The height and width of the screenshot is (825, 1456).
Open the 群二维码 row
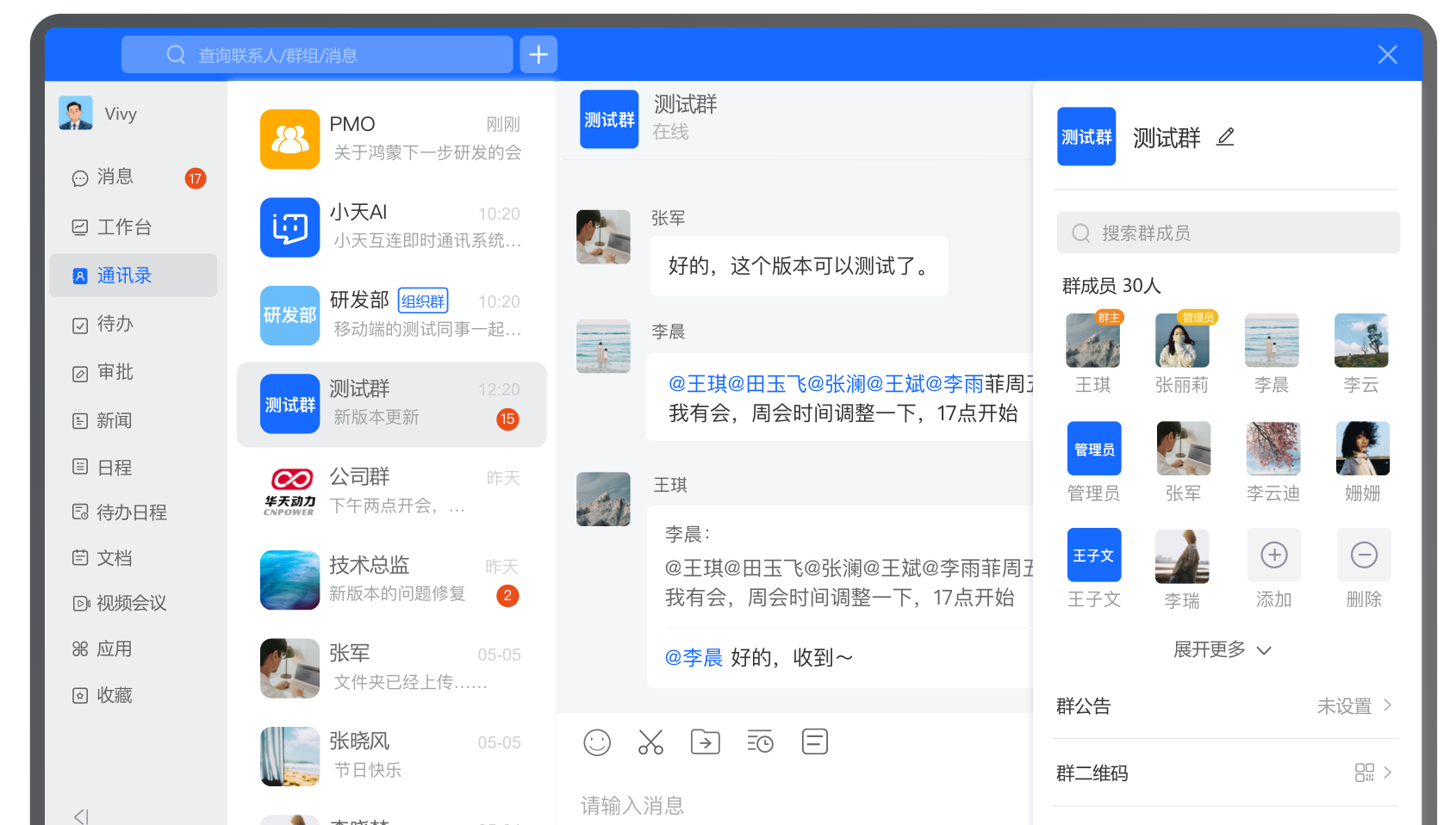[x=1225, y=773]
